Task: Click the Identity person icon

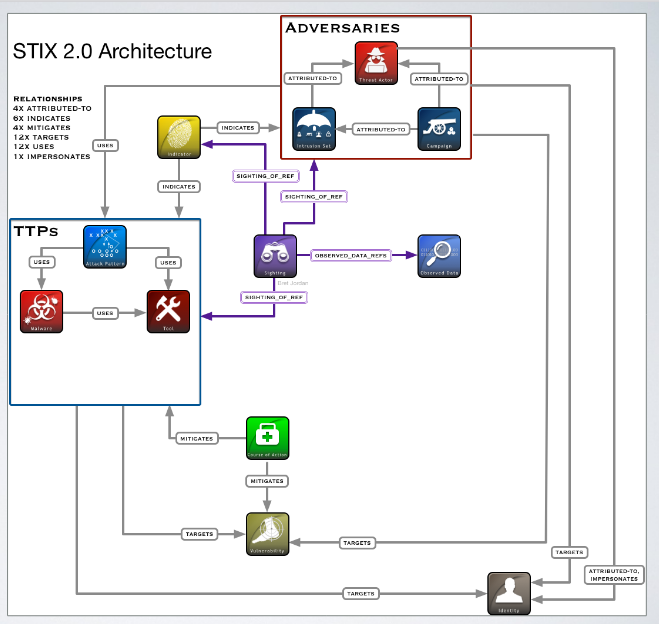Action: pos(509,594)
